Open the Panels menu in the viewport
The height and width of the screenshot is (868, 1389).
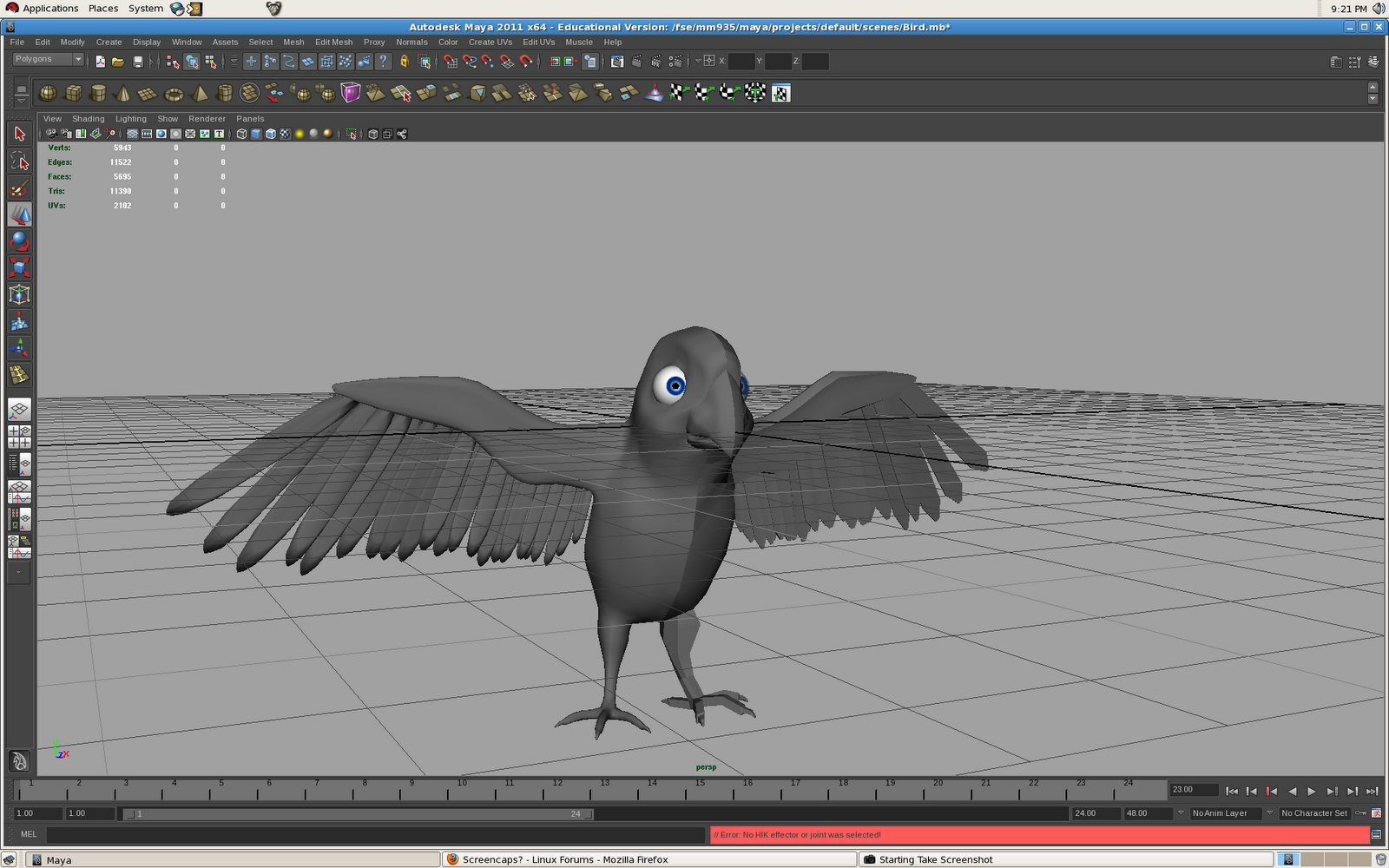tap(250, 119)
